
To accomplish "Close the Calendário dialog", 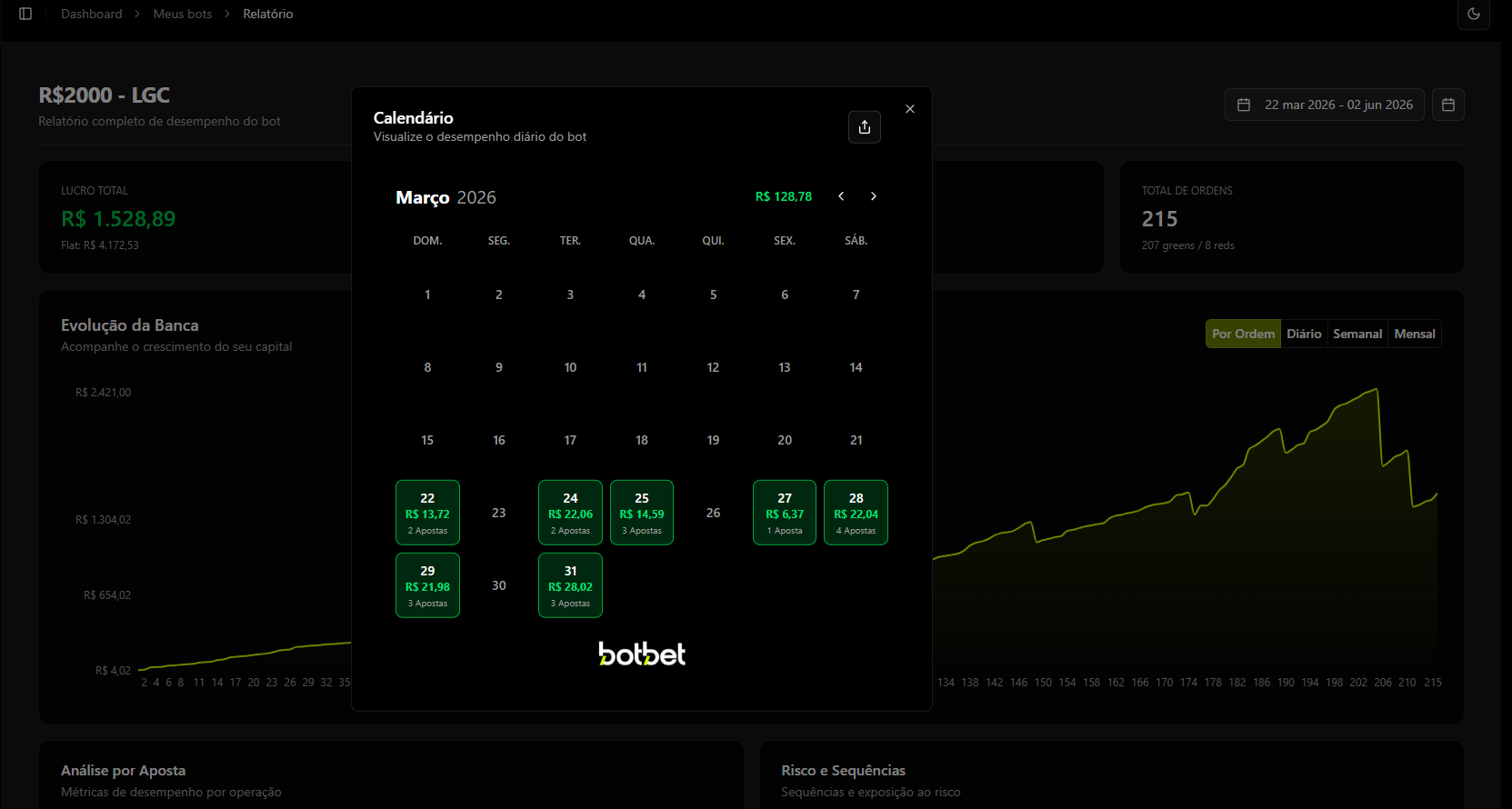I will coord(910,109).
